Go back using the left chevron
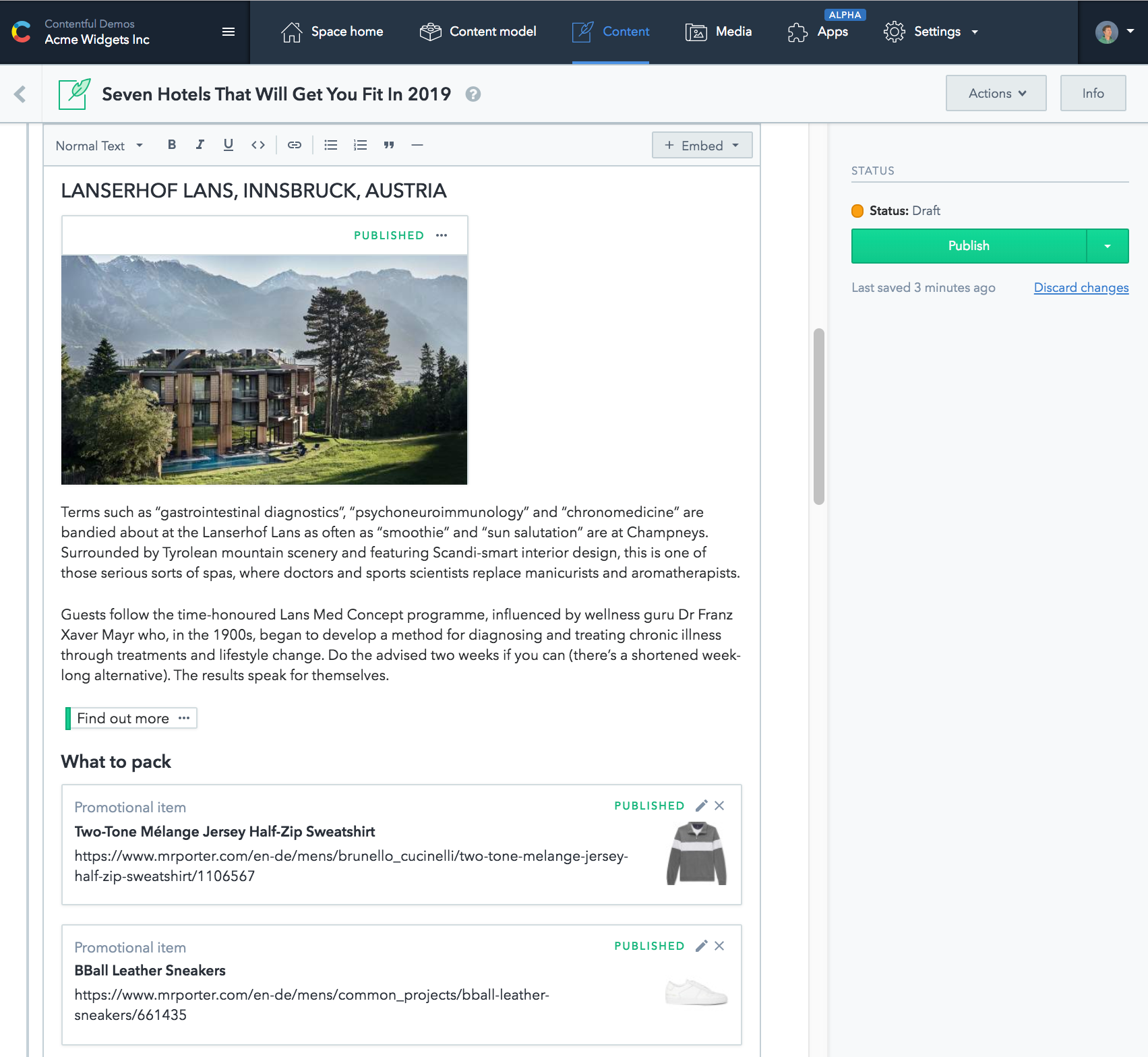The height and width of the screenshot is (1057, 1148). point(20,94)
